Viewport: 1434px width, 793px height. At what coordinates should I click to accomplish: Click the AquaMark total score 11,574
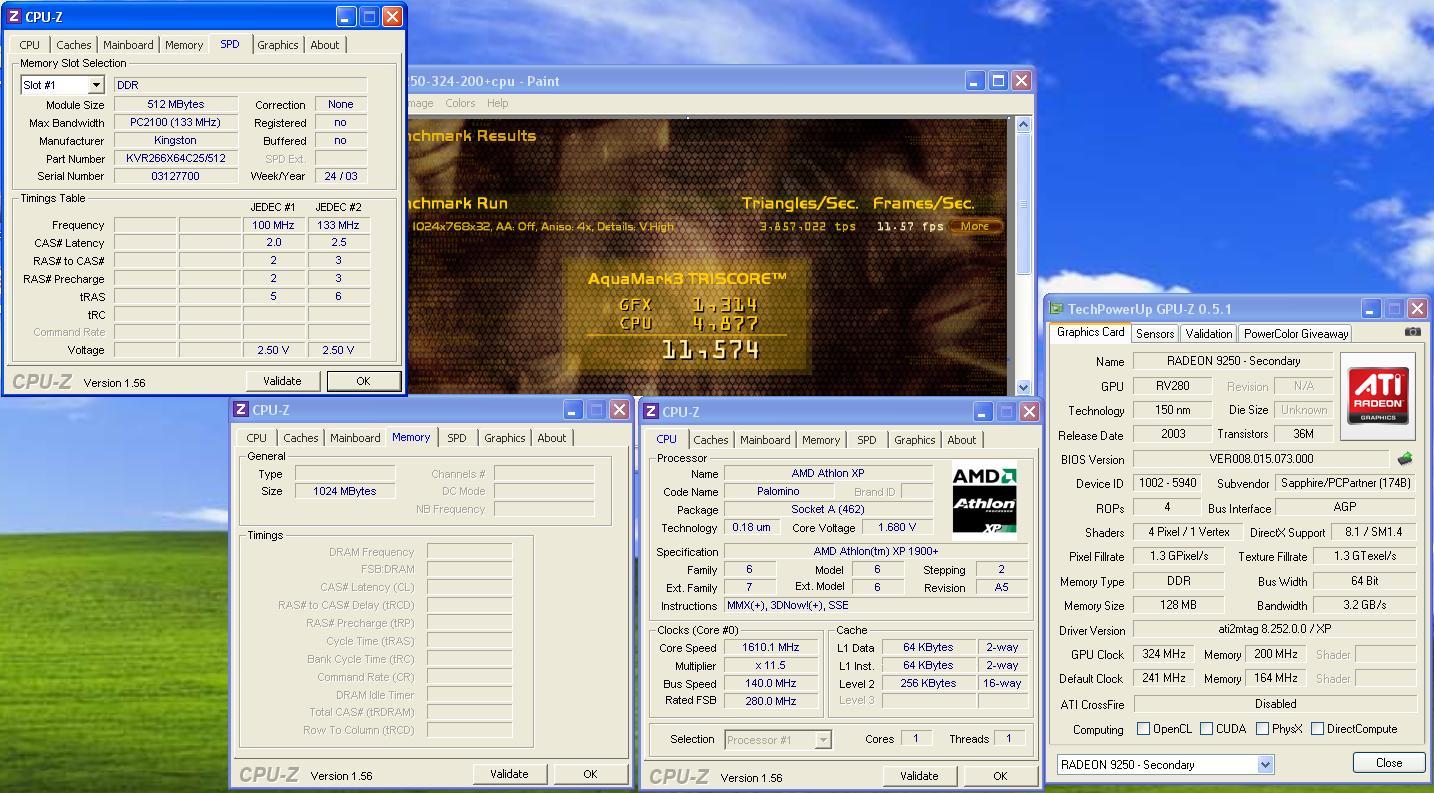[710, 349]
